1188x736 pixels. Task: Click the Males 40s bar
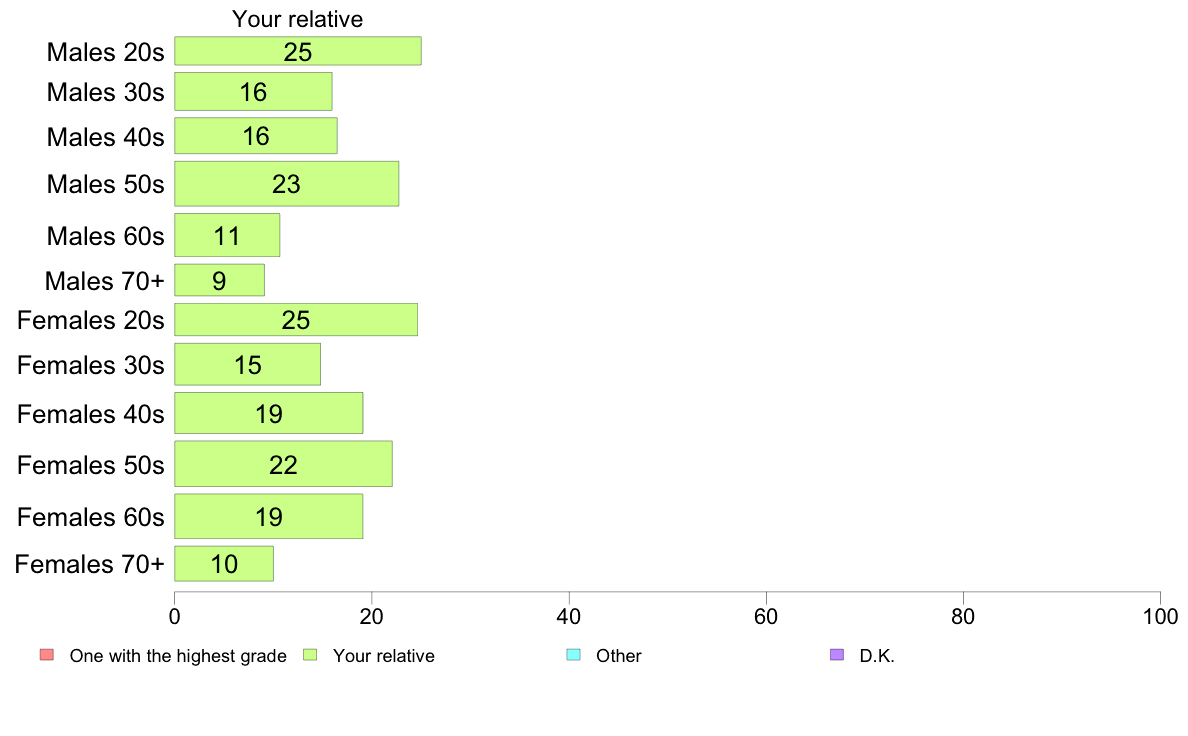256,136
